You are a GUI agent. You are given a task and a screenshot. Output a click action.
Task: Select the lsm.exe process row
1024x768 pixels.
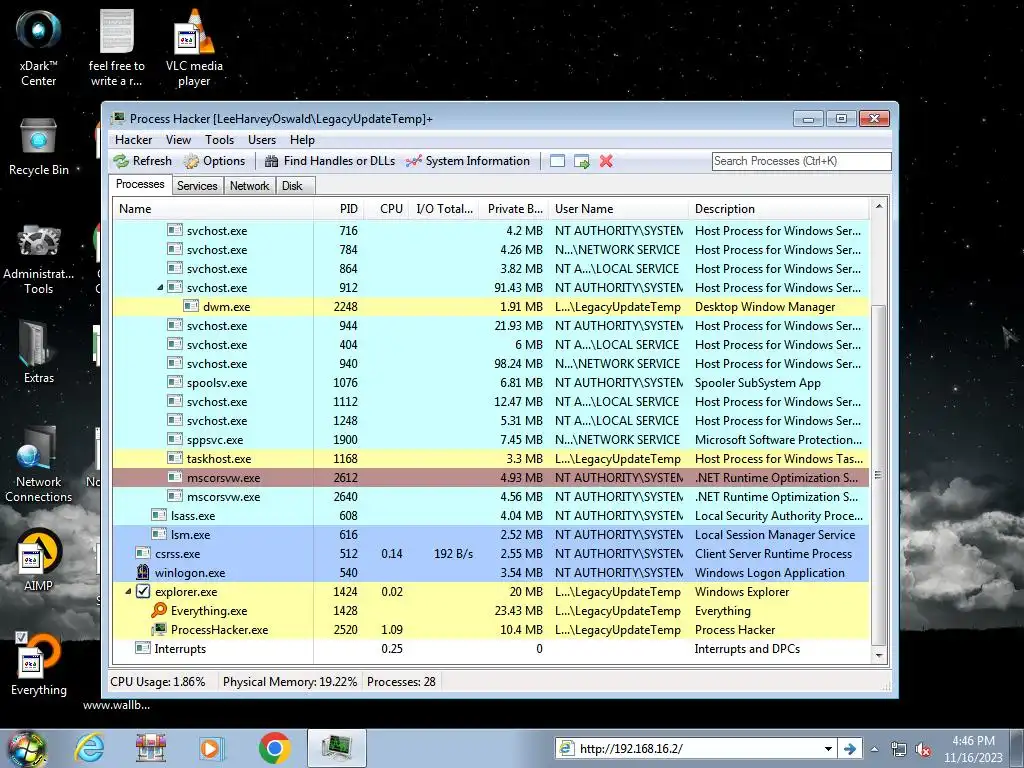tap(490, 535)
